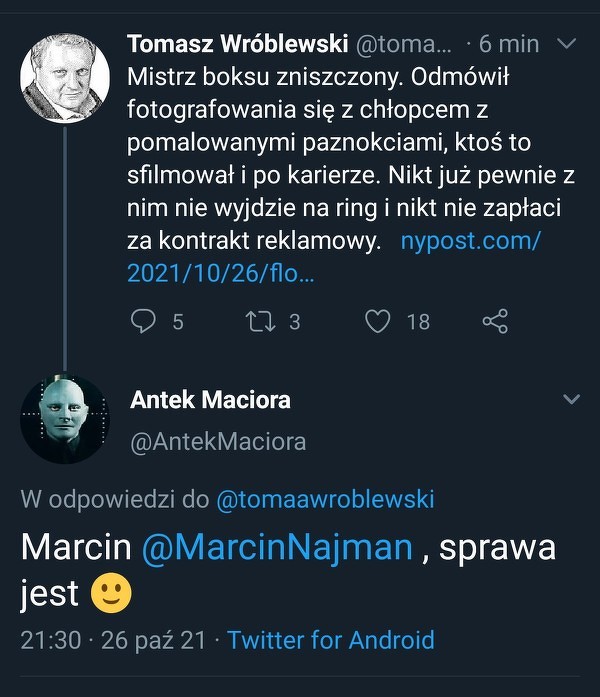The image size is (600, 697).
Task: Expand options chevron on Antek Maciora's reply
Action: pyautogui.click(x=571, y=400)
